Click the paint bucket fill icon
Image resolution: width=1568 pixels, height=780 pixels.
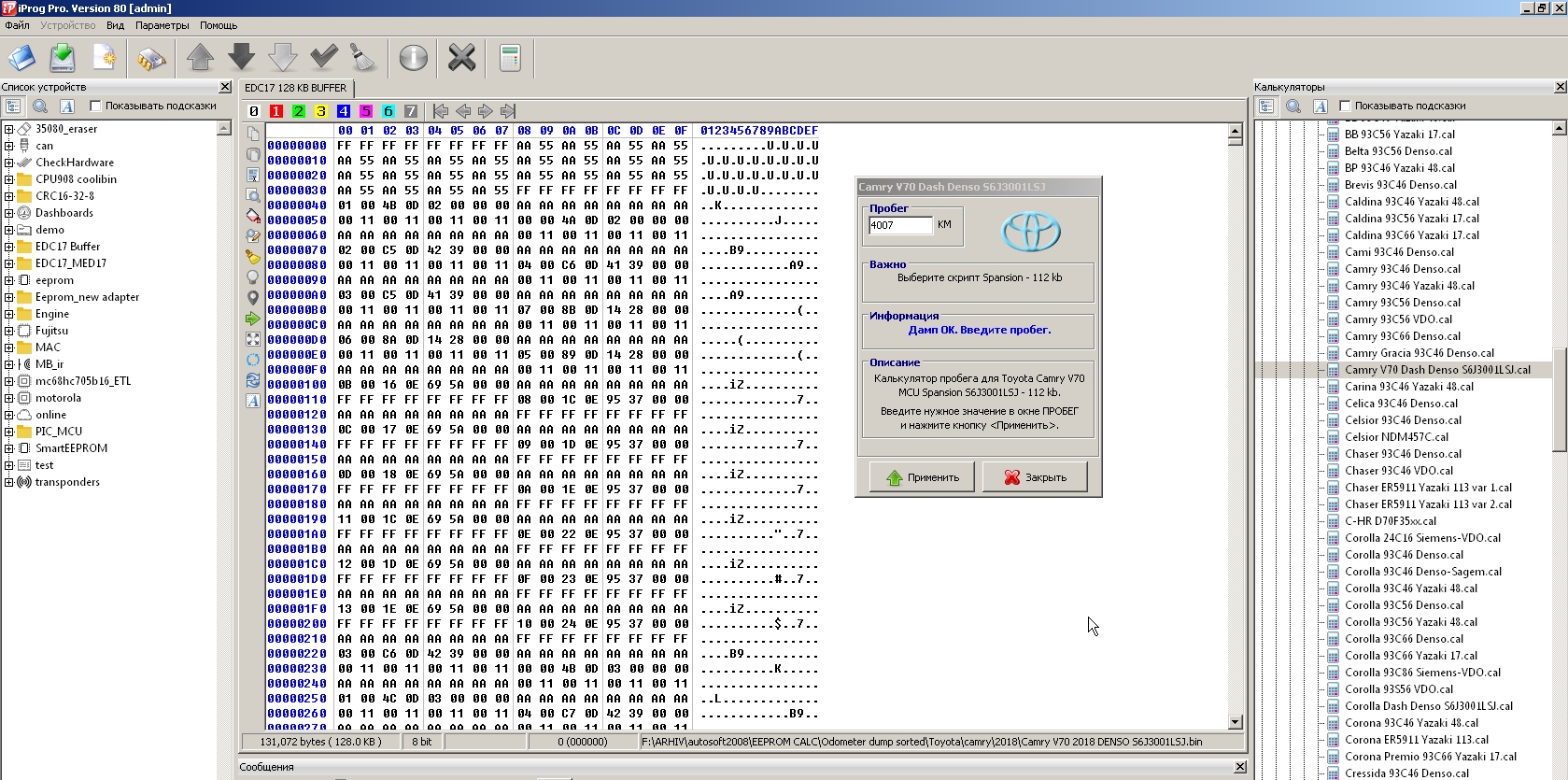[253, 216]
